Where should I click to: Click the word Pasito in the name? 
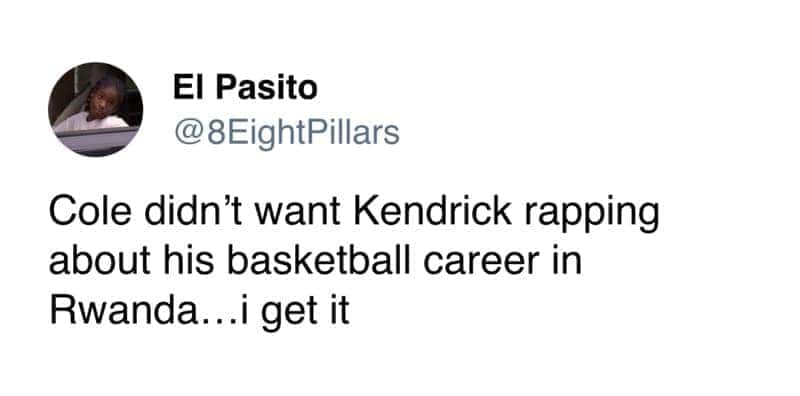(x=266, y=88)
